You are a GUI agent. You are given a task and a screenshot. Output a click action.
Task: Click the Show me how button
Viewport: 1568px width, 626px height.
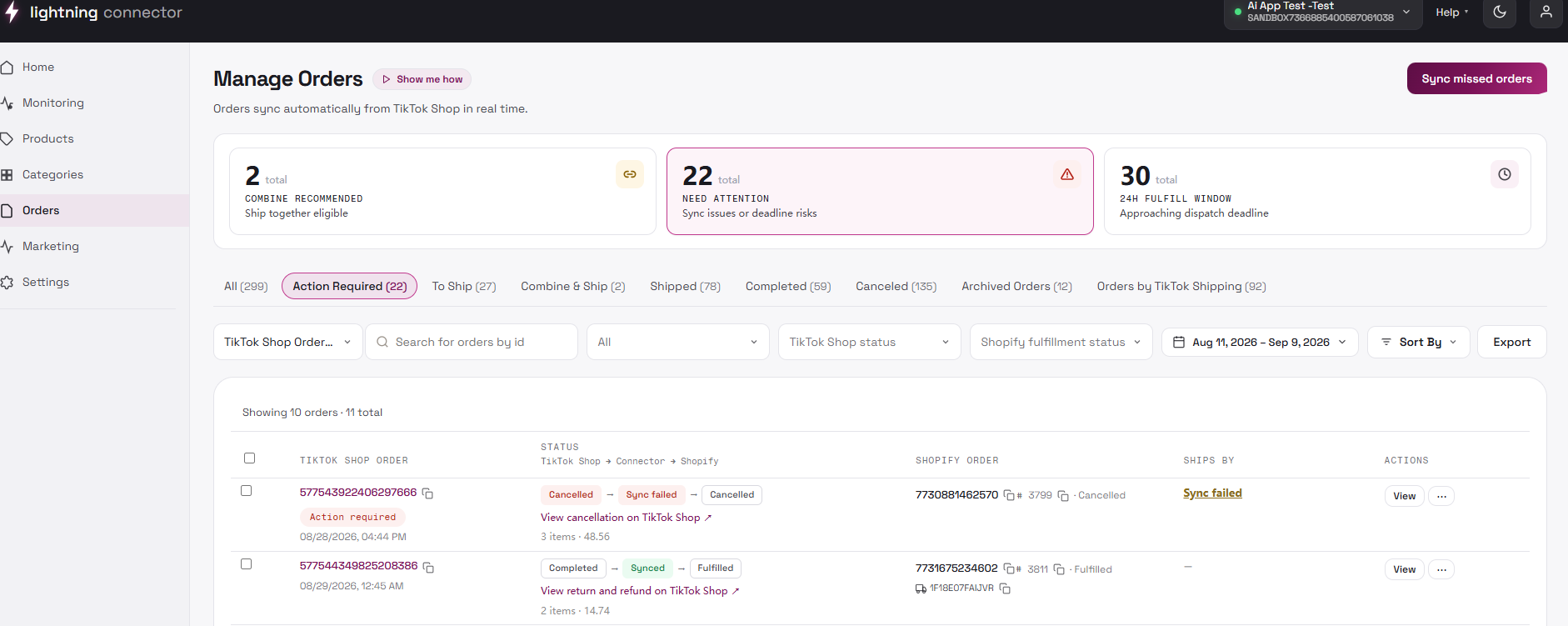point(422,79)
